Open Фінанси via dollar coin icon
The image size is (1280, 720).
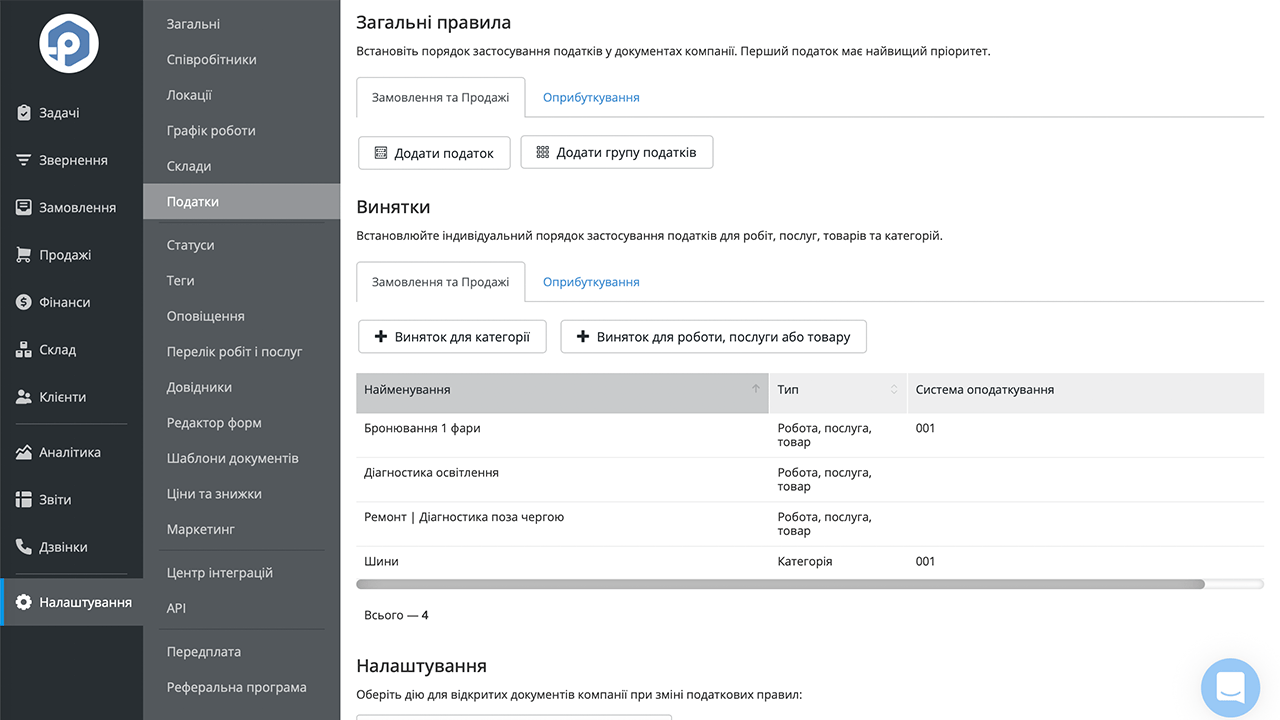click(x=24, y=302)
